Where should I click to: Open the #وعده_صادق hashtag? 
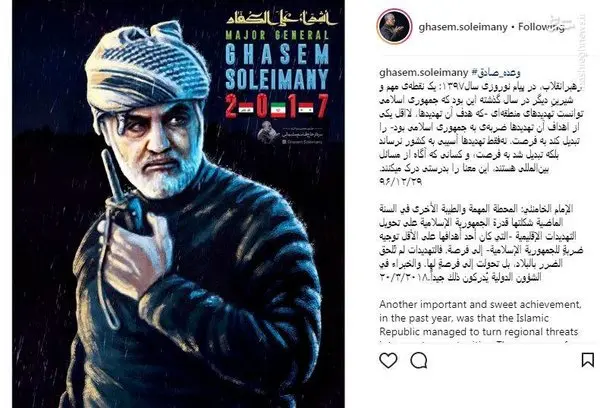pyautogui.click(x=496, y=72)
